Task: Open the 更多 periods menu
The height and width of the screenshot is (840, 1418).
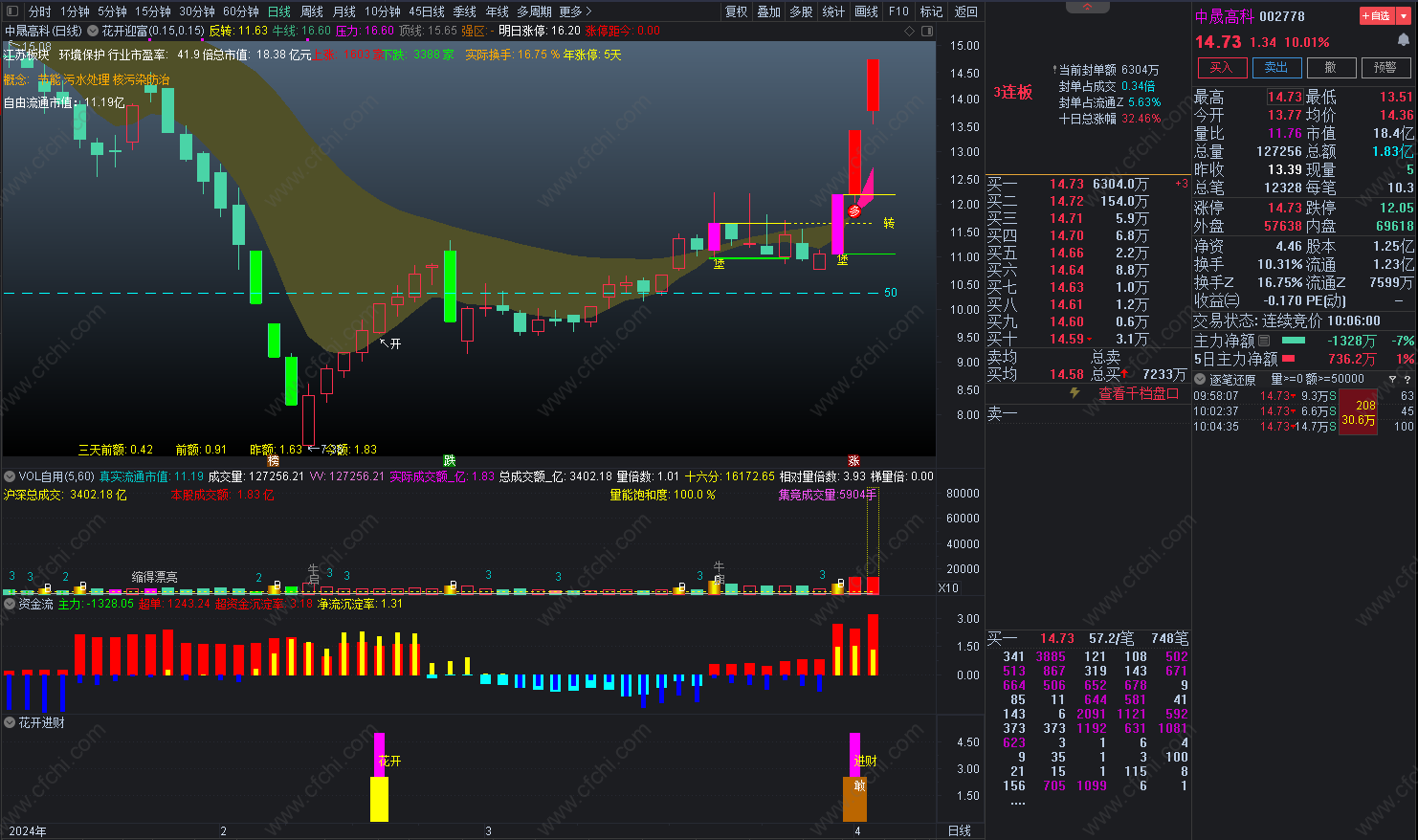Action: 576,11
